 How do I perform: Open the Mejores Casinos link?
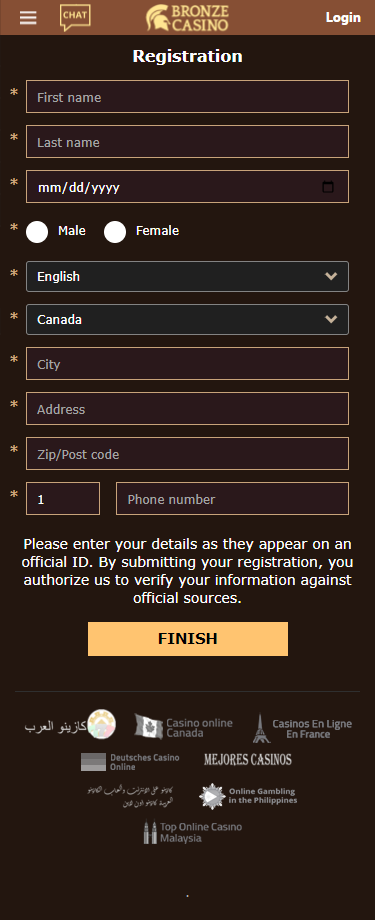(248, 759)
